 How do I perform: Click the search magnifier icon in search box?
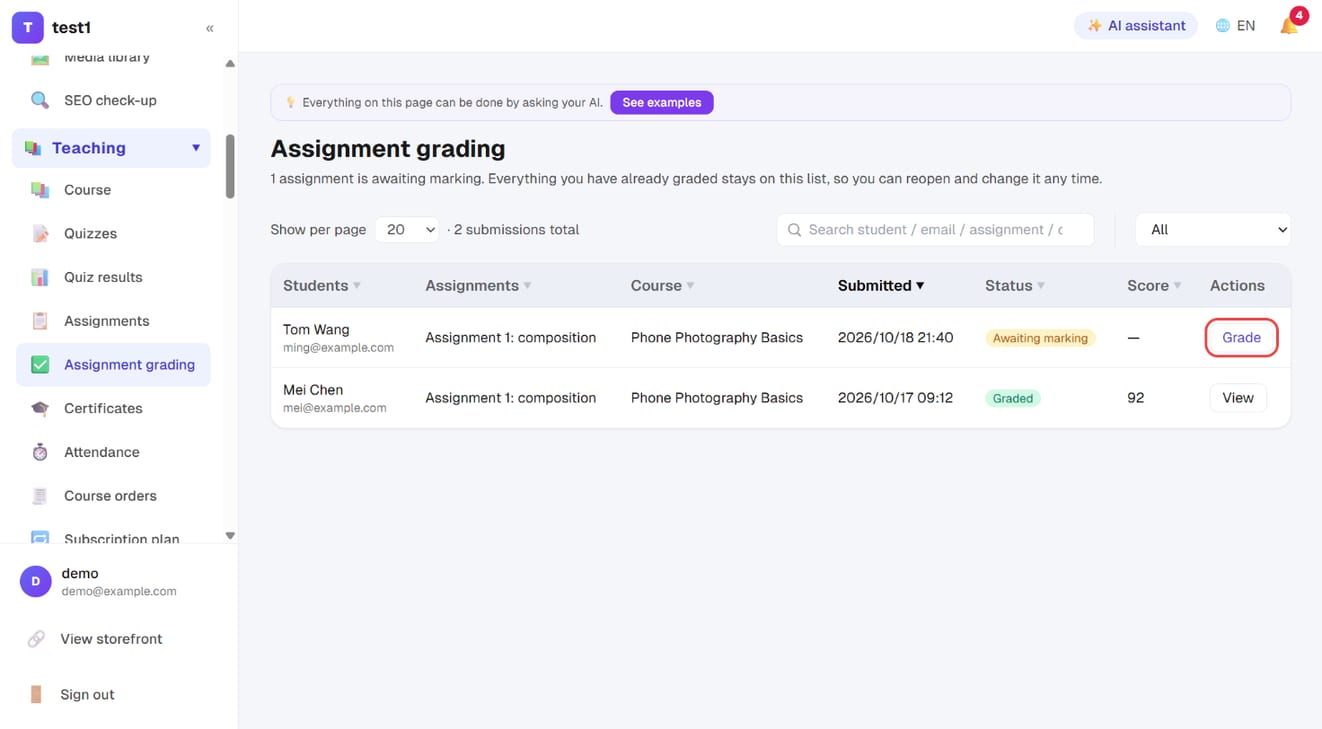794,230
